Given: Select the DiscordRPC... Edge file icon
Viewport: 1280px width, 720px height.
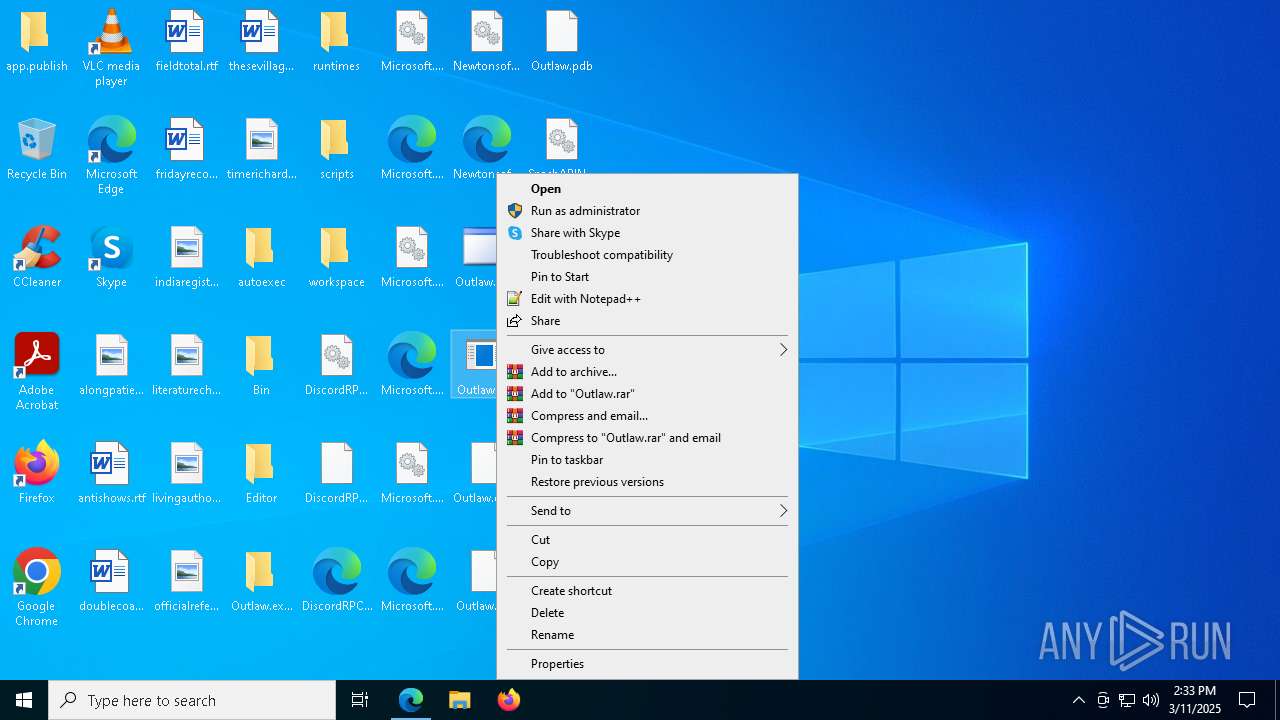Looking at the screenshot, I should click(x=336, y=572).
